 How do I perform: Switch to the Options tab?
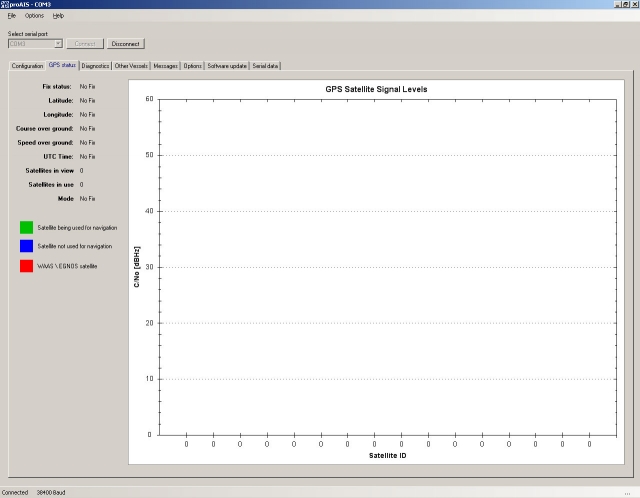pyautogui.click(x=193, y=66)
